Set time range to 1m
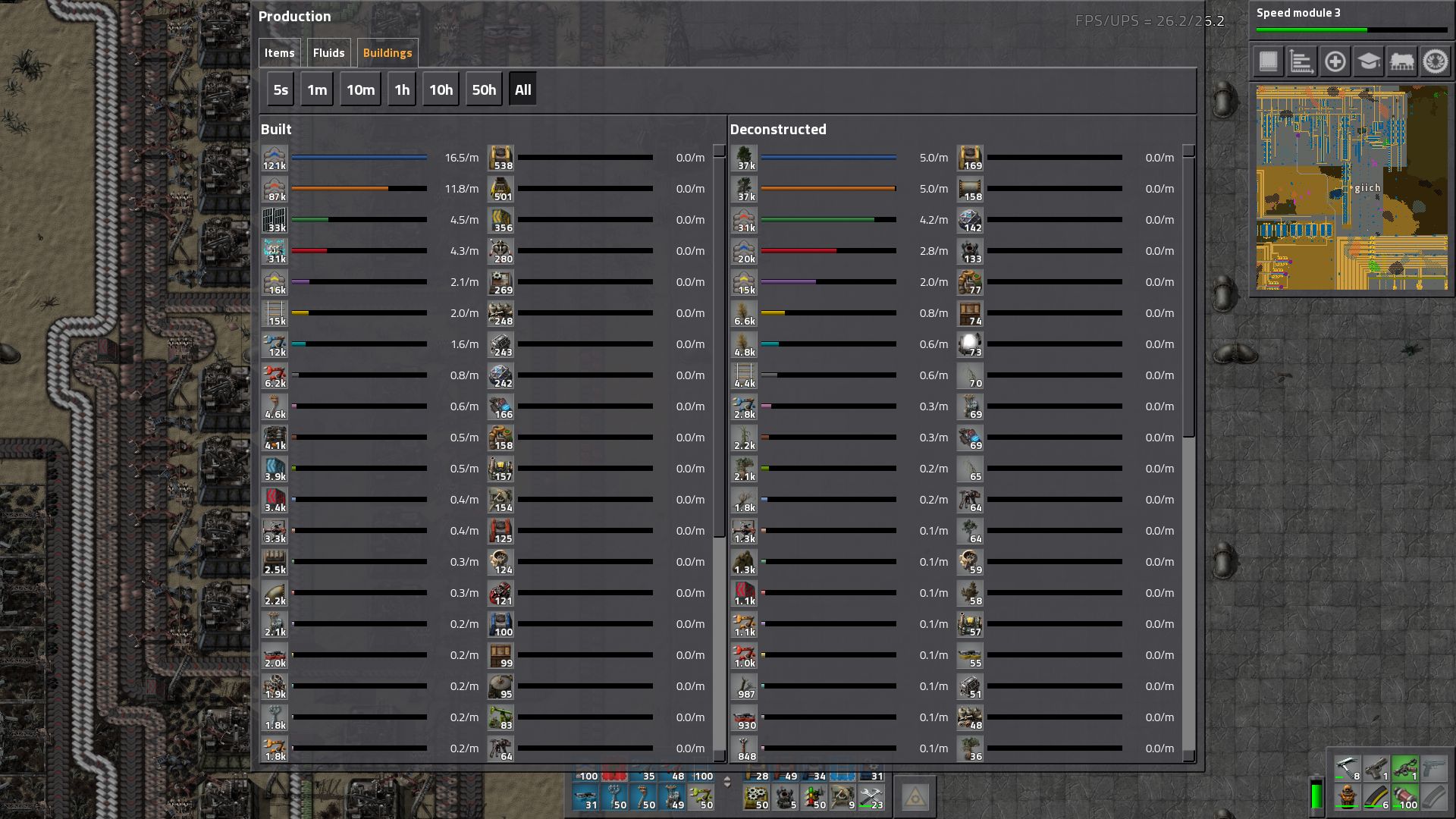 click(x=317, y=89)
